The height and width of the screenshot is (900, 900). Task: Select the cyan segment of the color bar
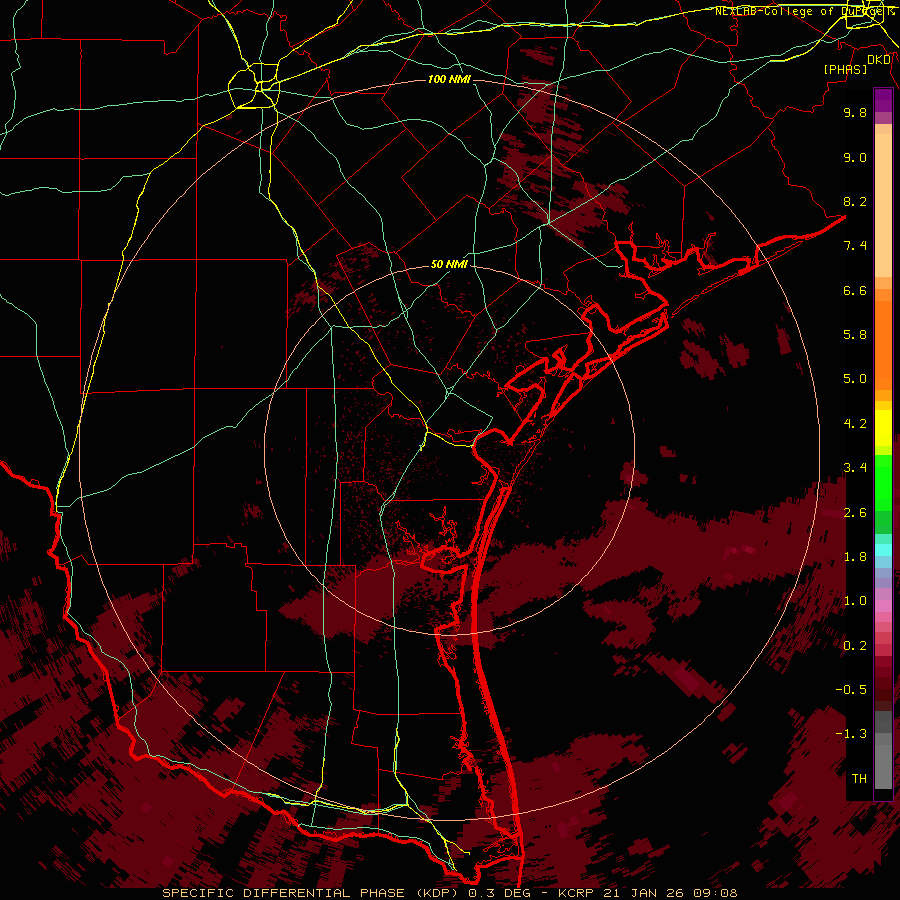click(883, 550)
